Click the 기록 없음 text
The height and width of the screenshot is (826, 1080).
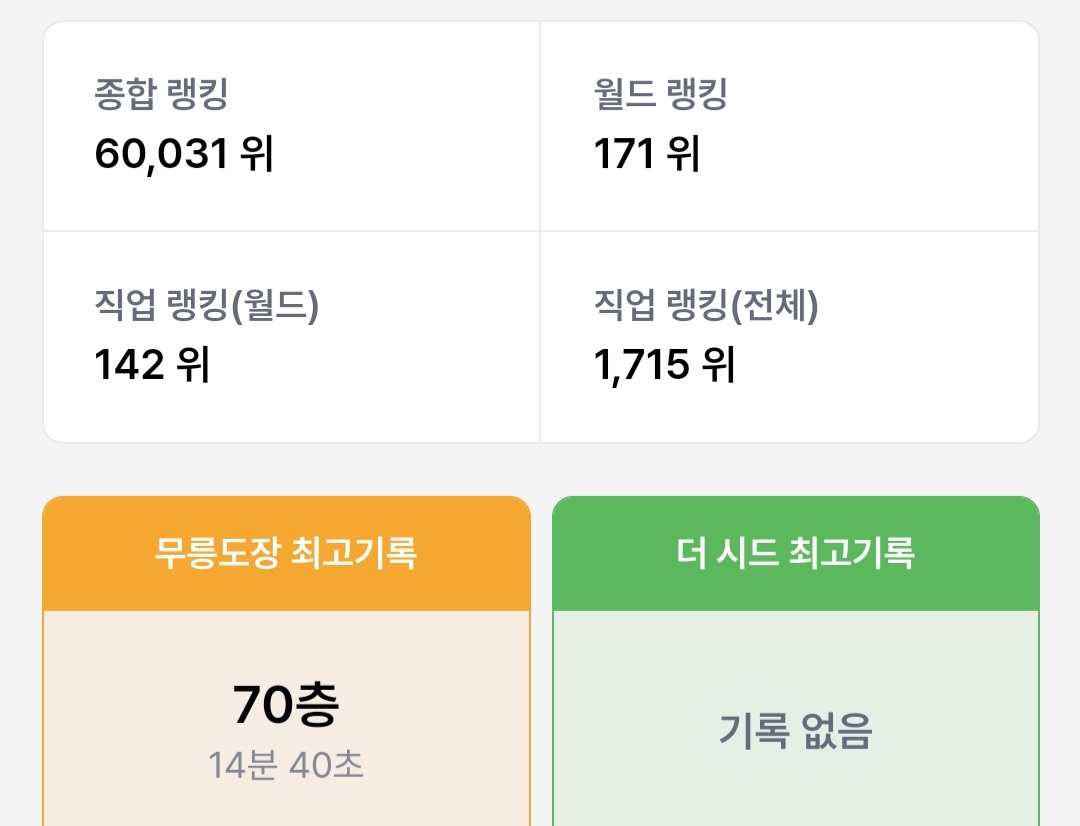(795, 731)
